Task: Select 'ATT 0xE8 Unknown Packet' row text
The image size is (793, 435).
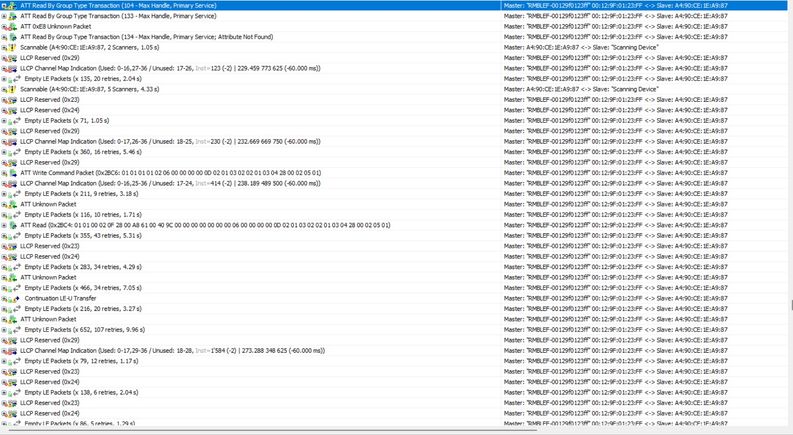Action: tap(56, 27)
